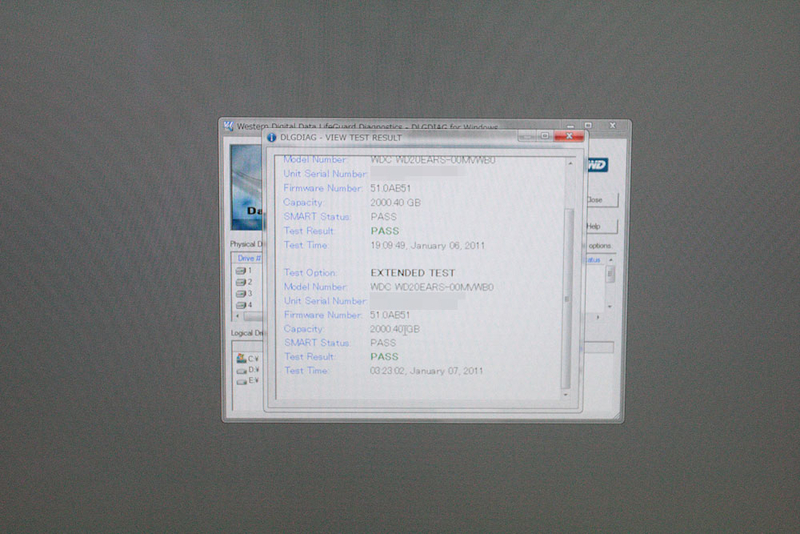
Task: Click the EXTENDED TEST option text
Action: 413,273
